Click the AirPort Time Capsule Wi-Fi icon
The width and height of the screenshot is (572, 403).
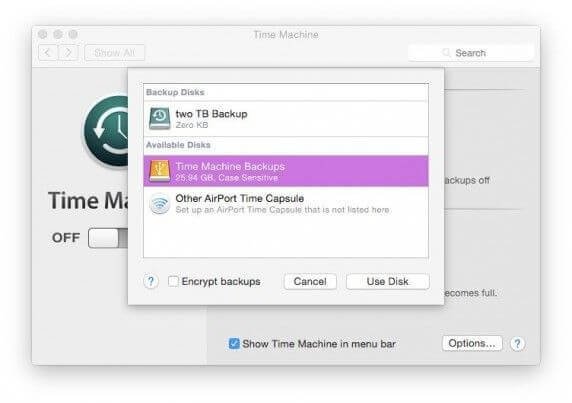[x=159, y=204]
